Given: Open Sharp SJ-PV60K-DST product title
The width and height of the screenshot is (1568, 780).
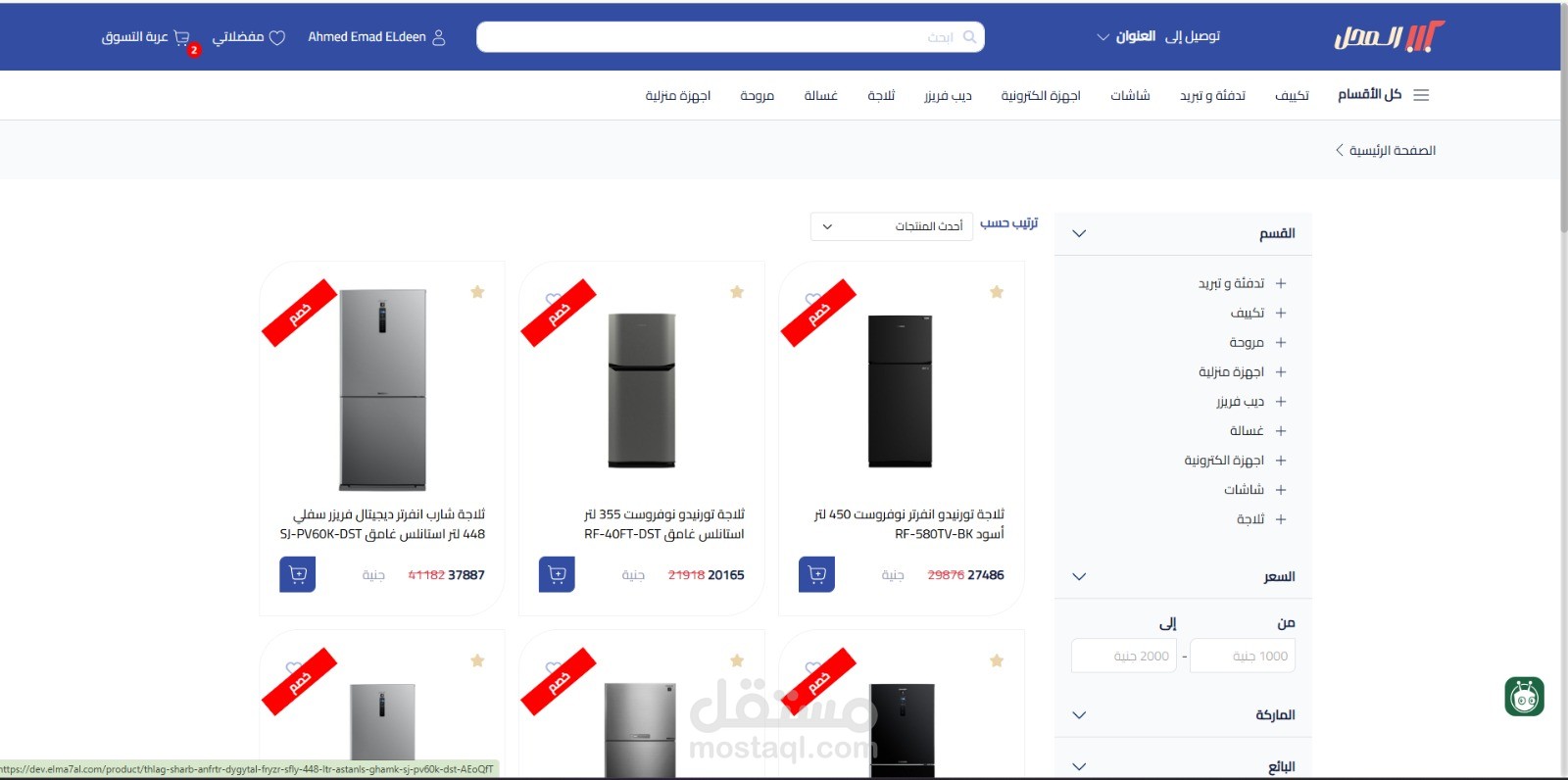Looking at the screenshot, I should tap(382, 524).
